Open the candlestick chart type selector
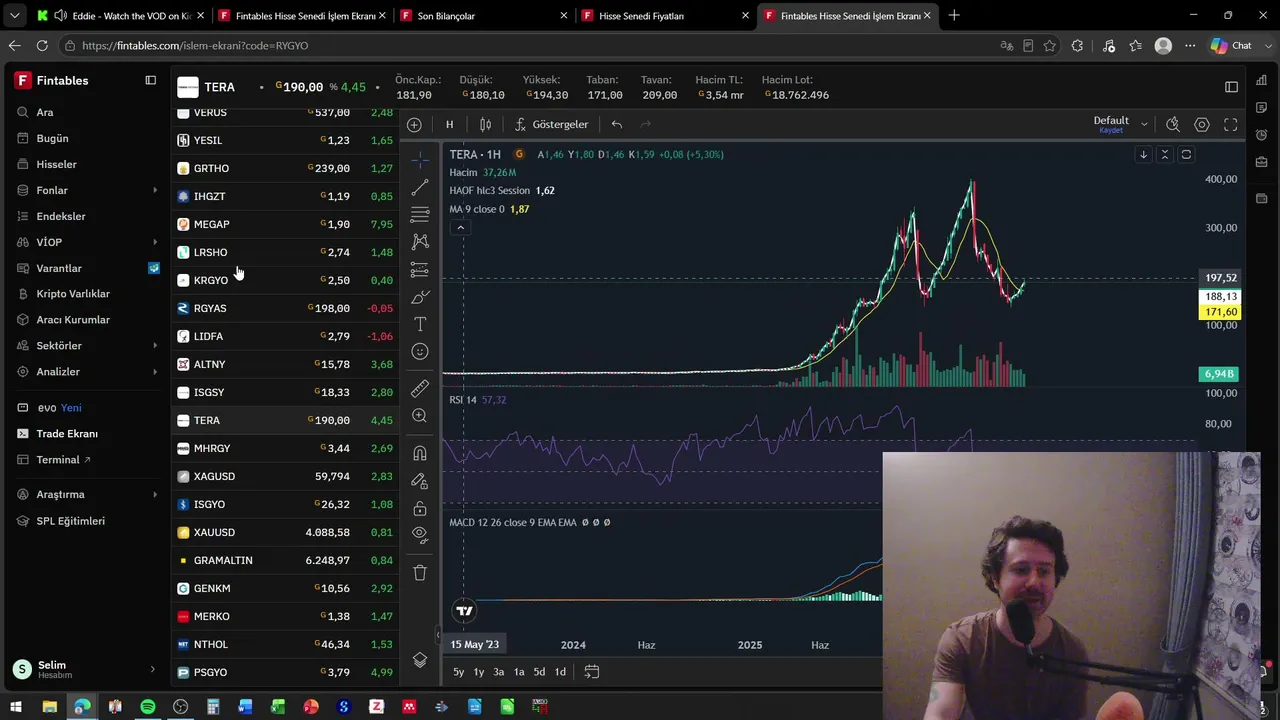This screenshot has width=1280, height=720. pos(485,124)
